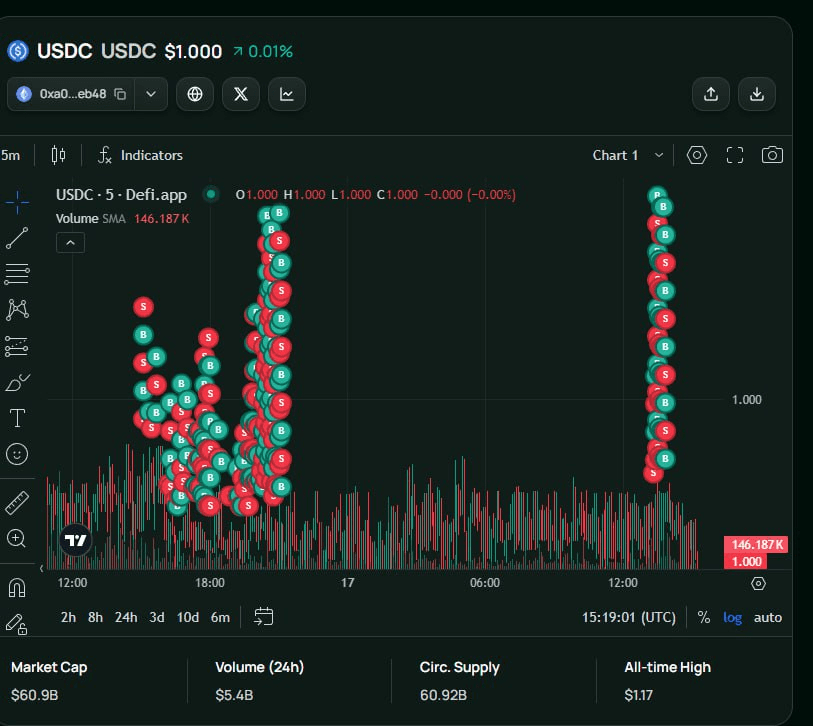Viewport: 813px width, 726px height.
Task: Toggle percent scale mode
Action: point(704,617)
